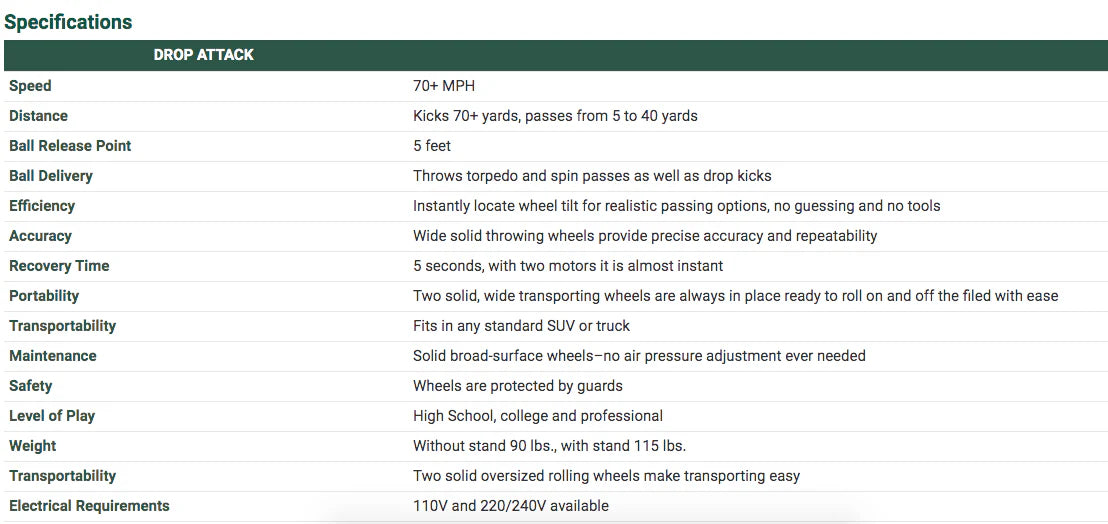Click the oversized rolling wheels description
Screen dimensions: 1108x524
pos(606,476)
